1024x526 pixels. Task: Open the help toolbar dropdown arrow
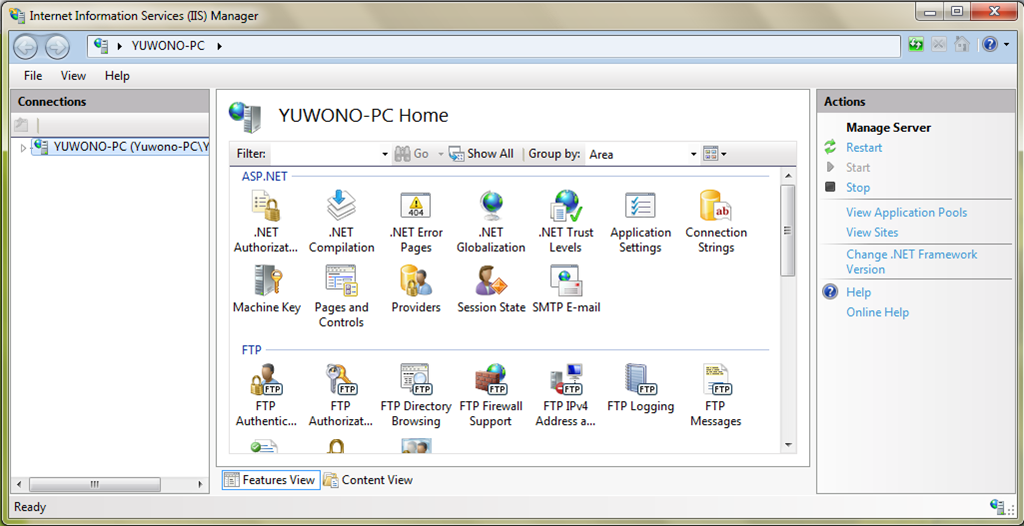tap(1006, 44)
